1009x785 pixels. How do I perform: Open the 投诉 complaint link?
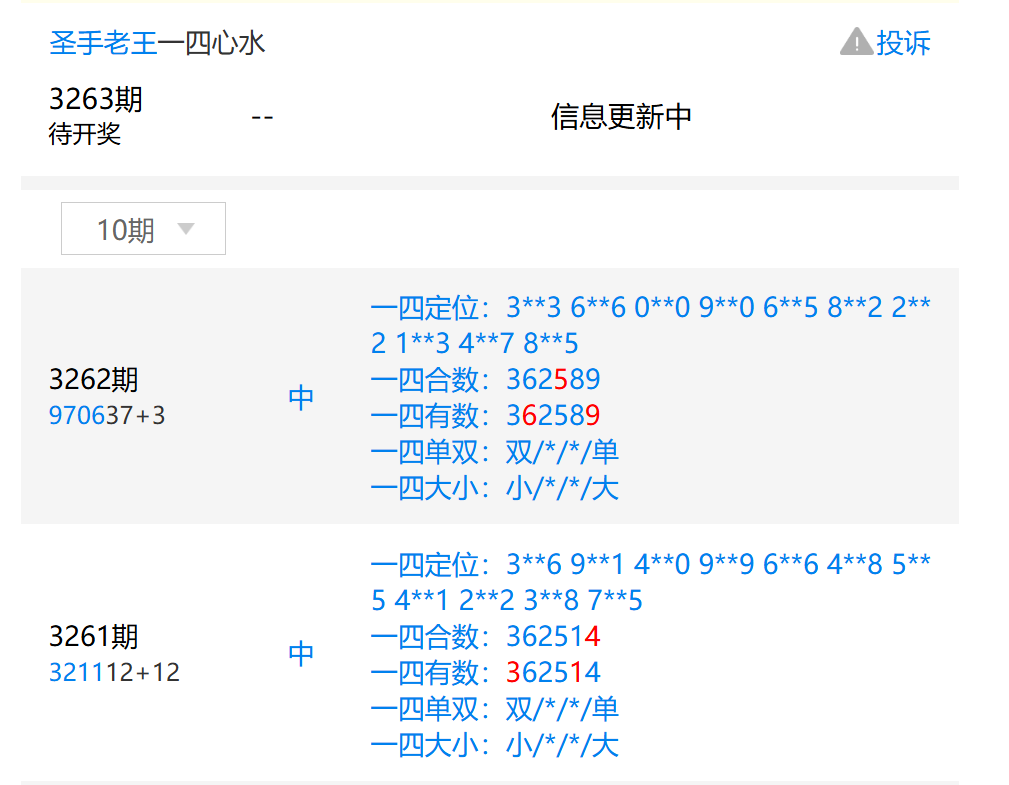903,42
